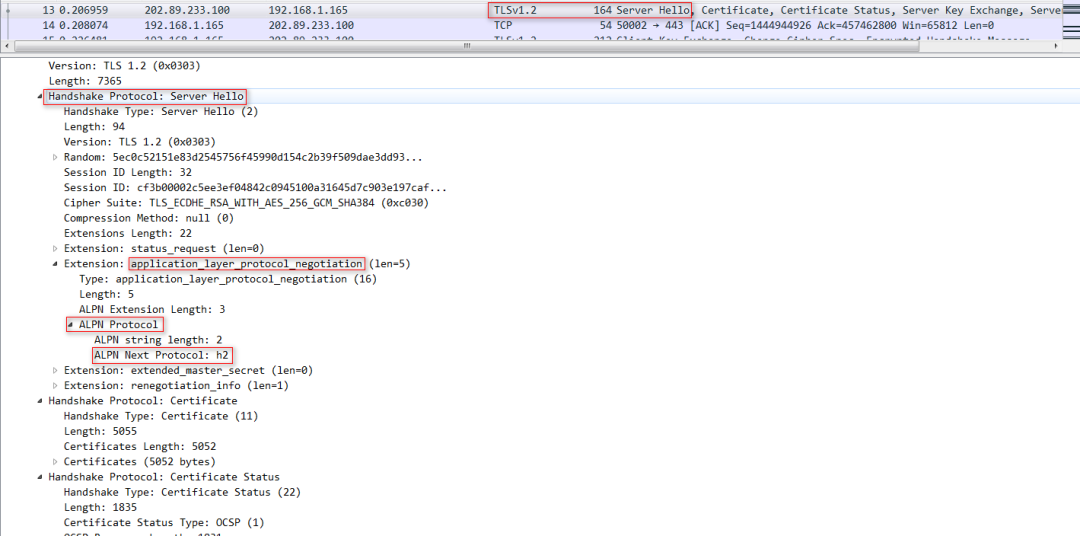Click source IP 202.89.233.100 in packet 13
The width and height of the screenshot is (1080, 536).
click(187, 10)
